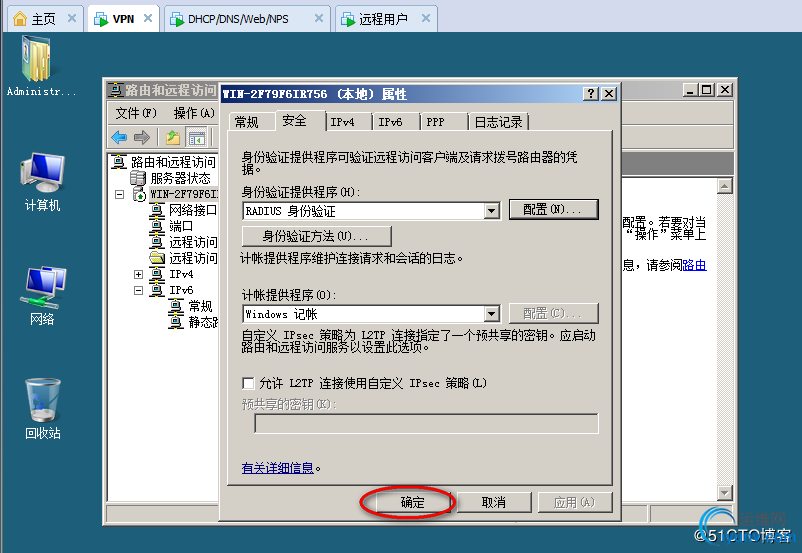Close the DHCP/DNS/Web/NPS VM tab

pos(319,18)
